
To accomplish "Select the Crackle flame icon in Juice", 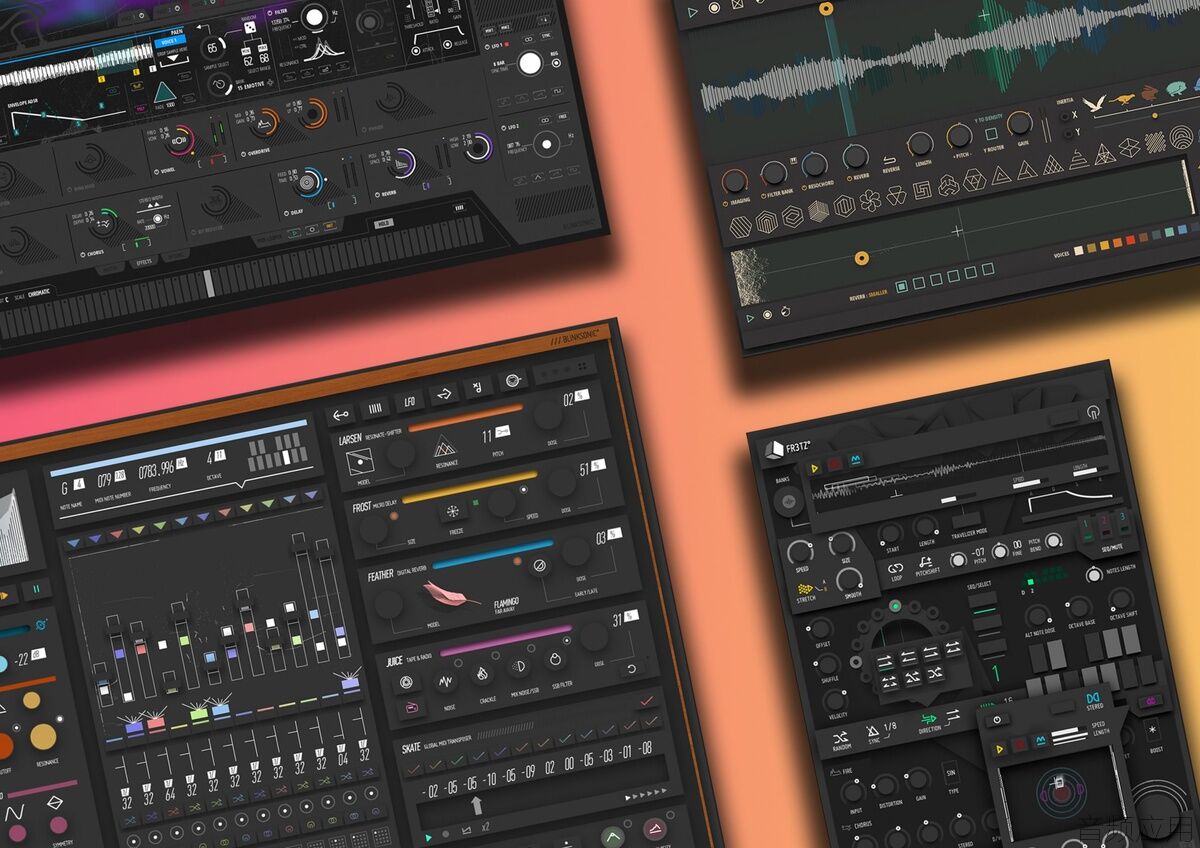I will (x=483, y=675).
